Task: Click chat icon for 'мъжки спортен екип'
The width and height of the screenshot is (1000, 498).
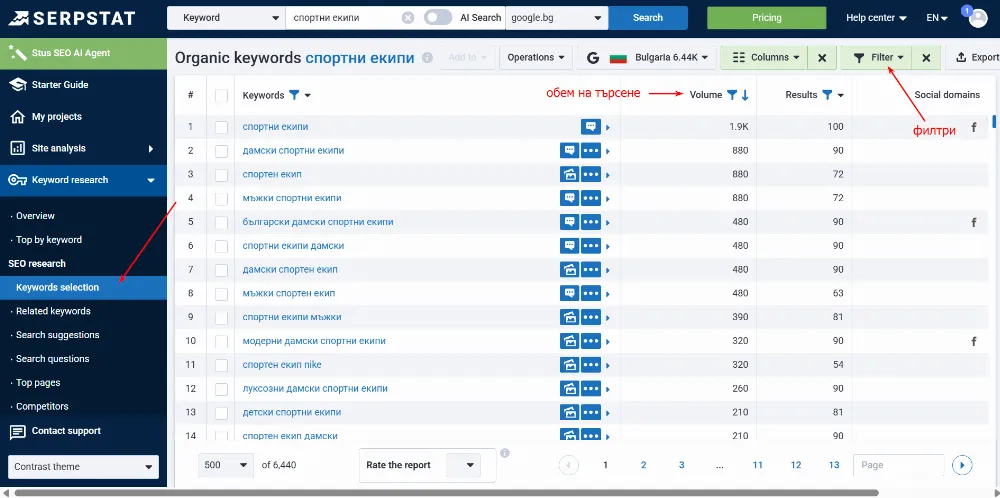Action: [570, 294]
